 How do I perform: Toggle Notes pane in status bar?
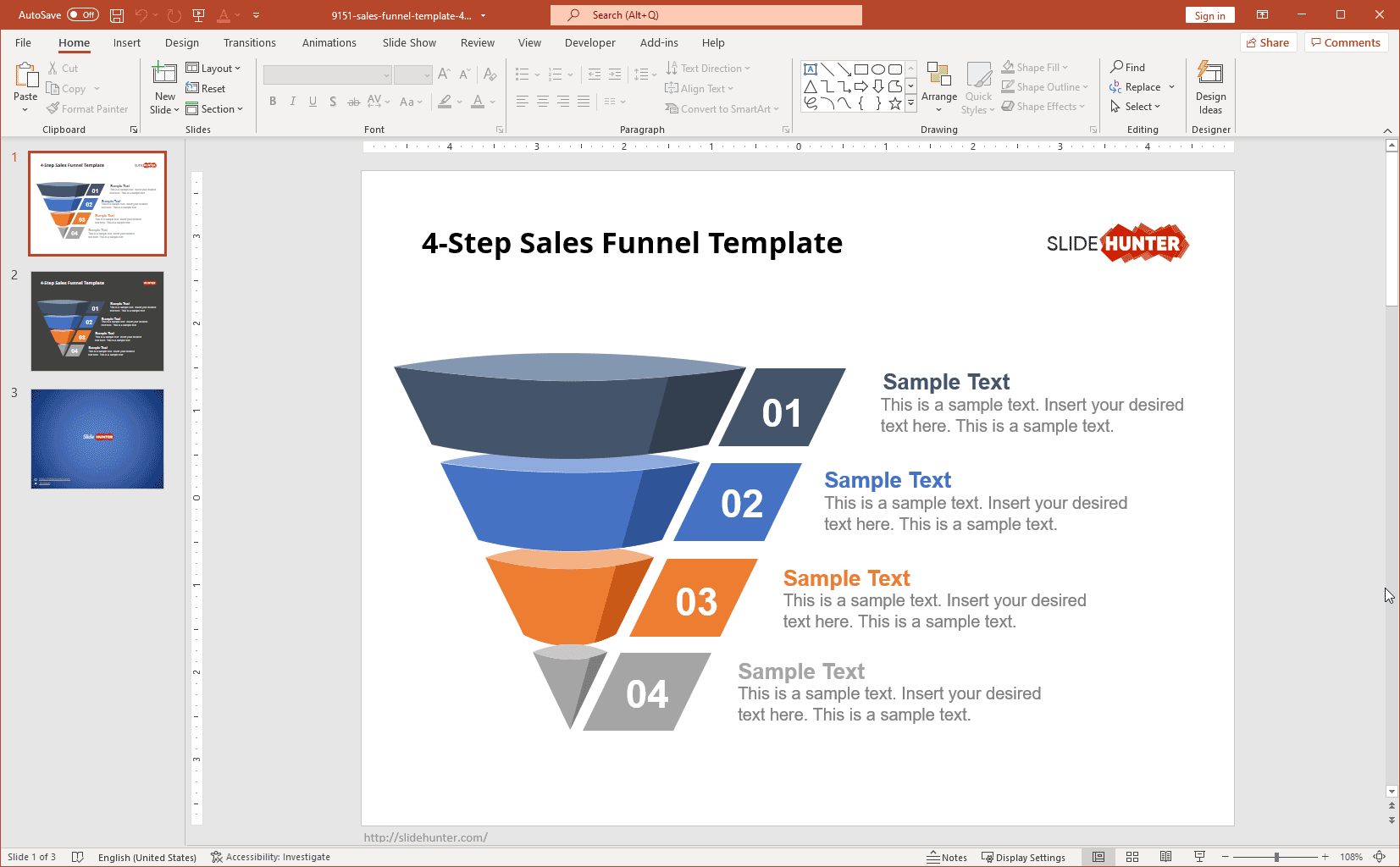947,857
